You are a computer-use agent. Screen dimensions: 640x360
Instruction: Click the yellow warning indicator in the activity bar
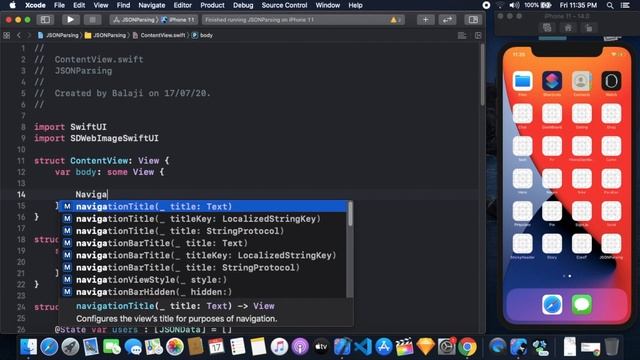[394, 20]
